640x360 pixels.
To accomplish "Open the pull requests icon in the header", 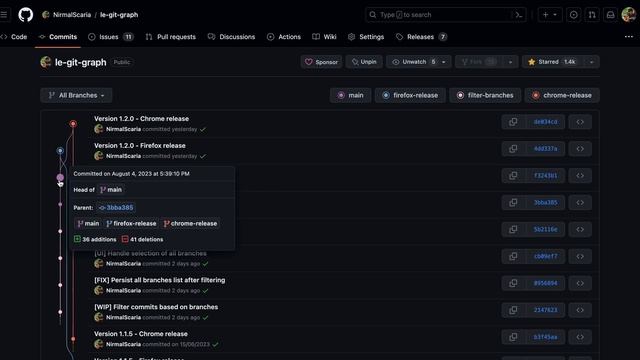I will (x=592, y=15).
